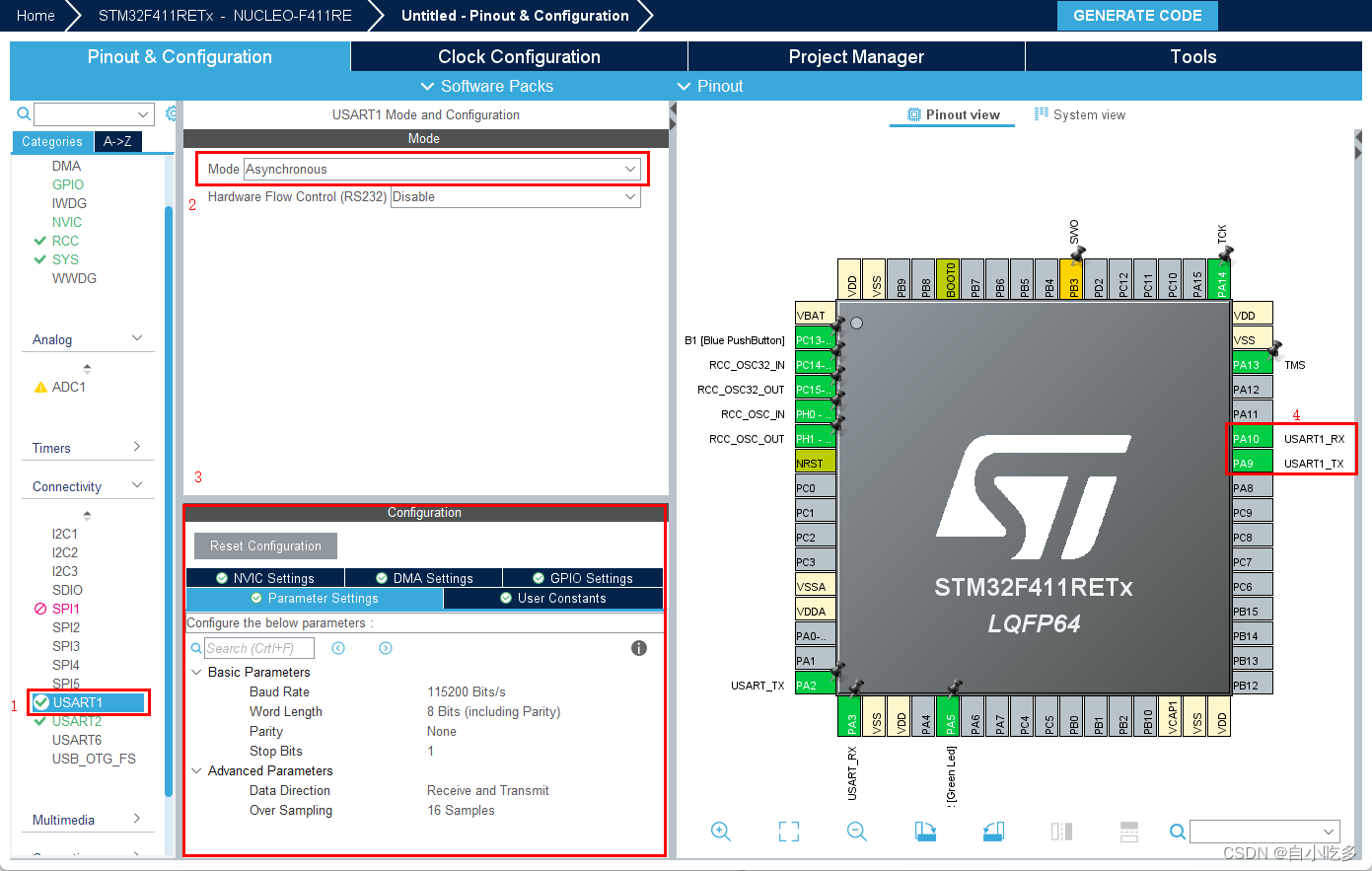
Task: Click pin PA5 Green Led on chip
Action: (x=948, y=716)
